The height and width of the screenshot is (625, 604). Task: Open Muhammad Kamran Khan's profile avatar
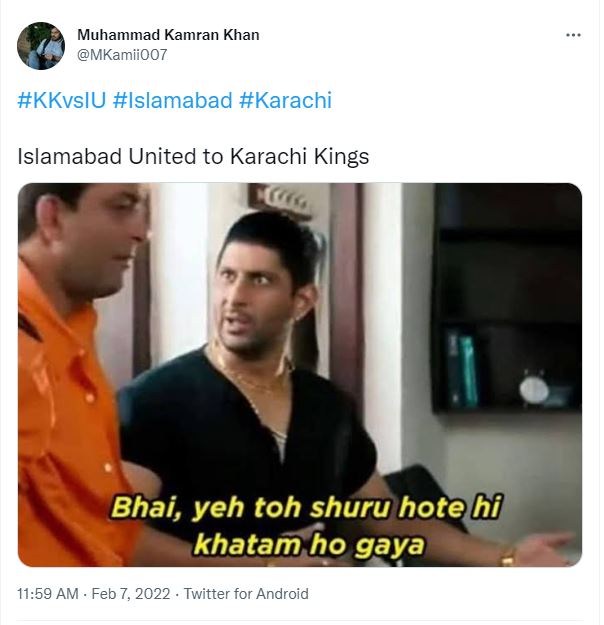(x=41, y=46)
